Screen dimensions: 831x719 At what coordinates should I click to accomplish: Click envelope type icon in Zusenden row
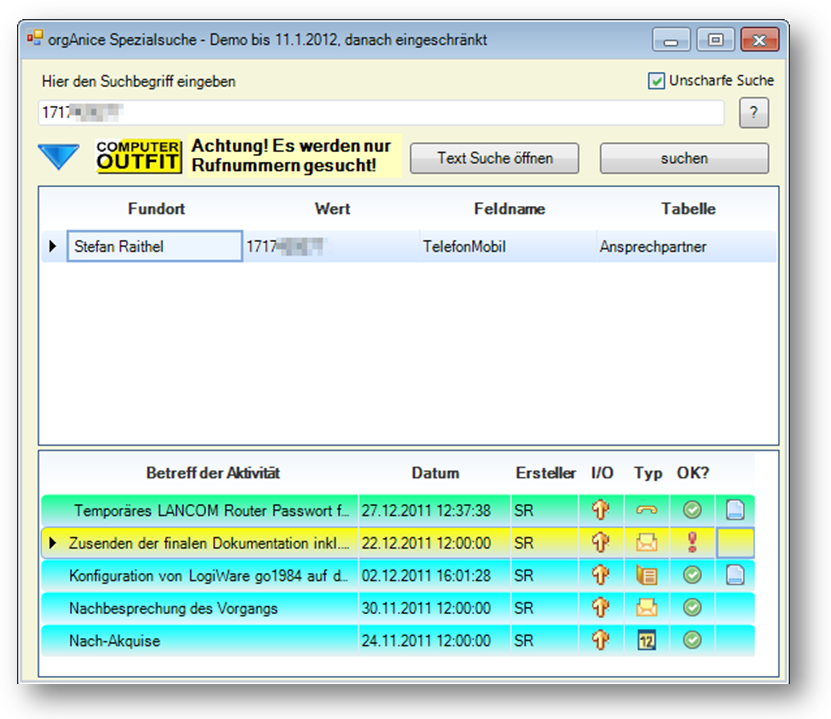(x=647, y=543)
